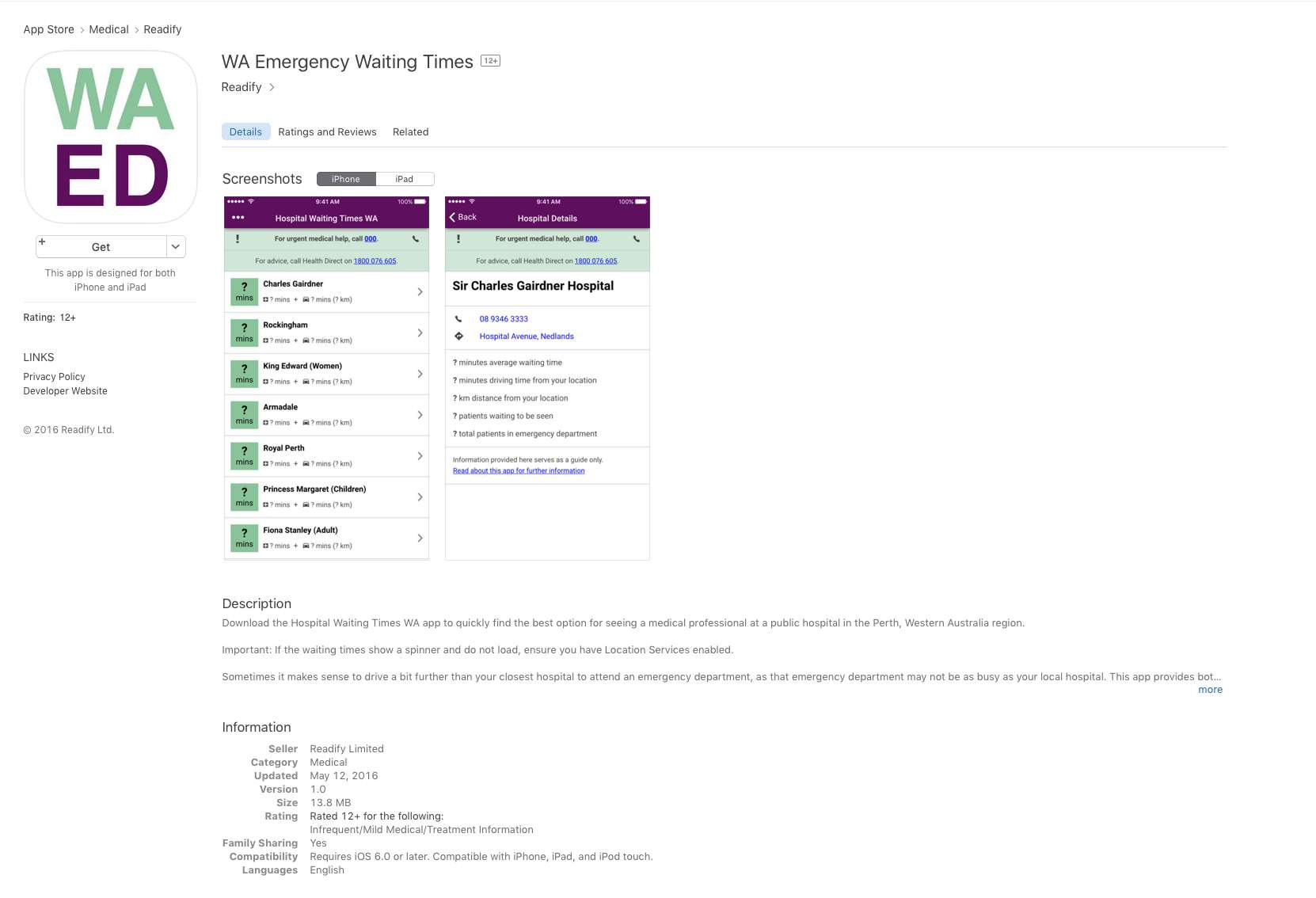Click the Fiona Stanley (Adult) row chevron
The width and height of the screenshot is (1316, 898).
(x=420, y=538)
